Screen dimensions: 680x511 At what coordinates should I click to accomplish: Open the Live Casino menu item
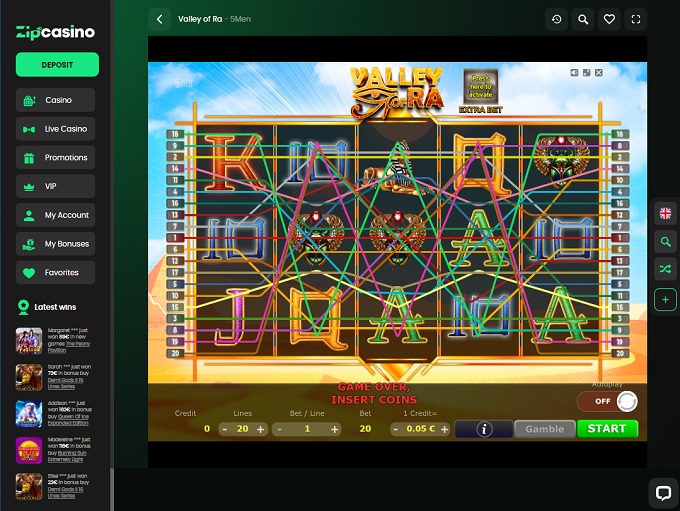[56, 129]
